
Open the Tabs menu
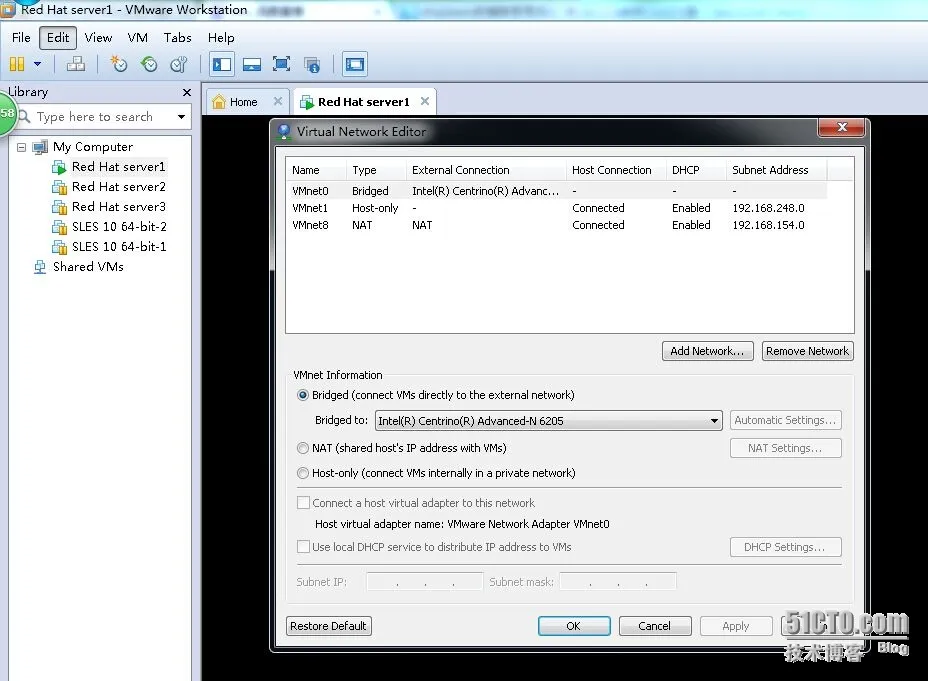tap(178, 38)
